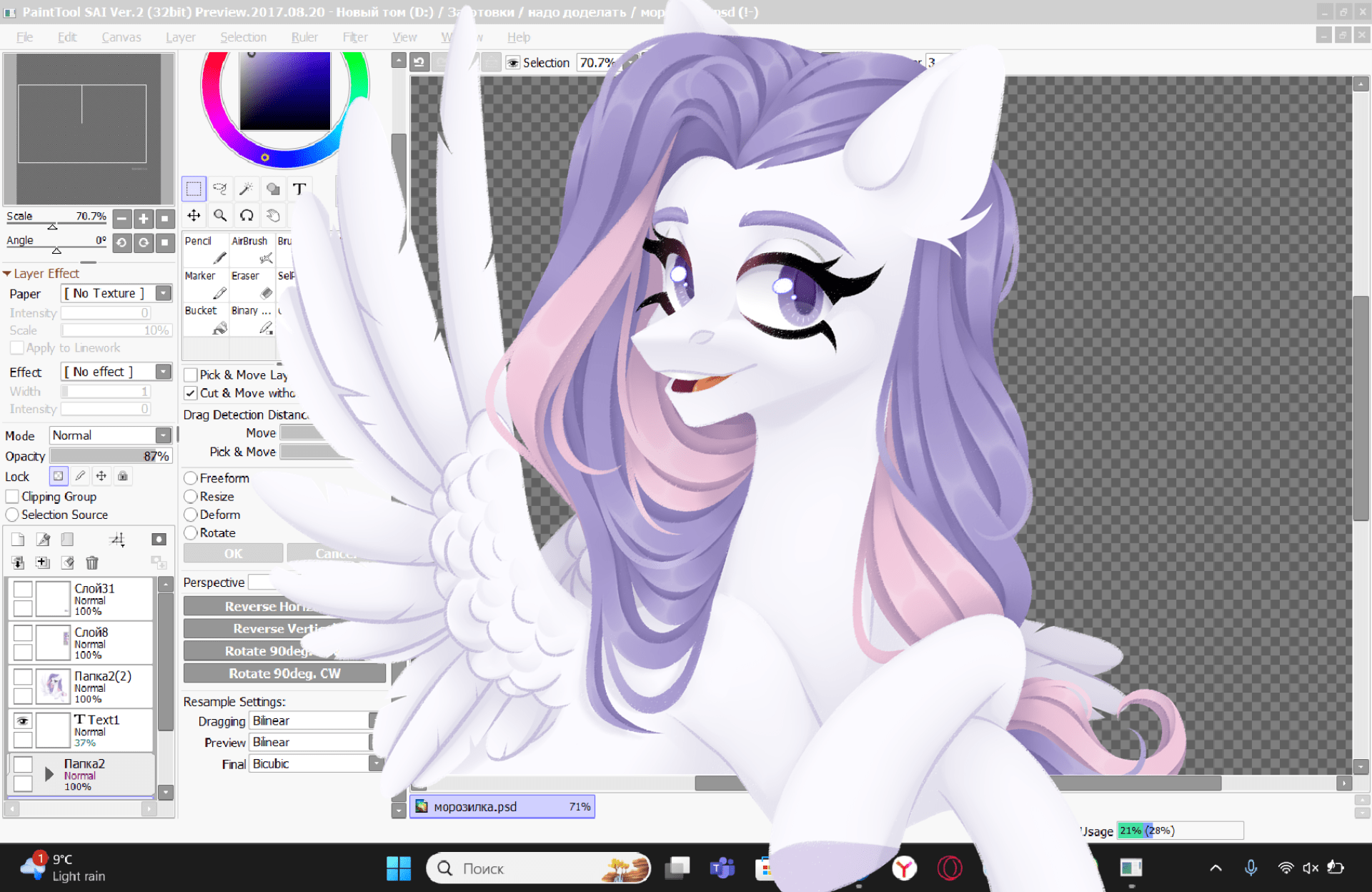Open the Filter menu
The height and width of the screenshot is (892, 1372).
click(354, 37)
